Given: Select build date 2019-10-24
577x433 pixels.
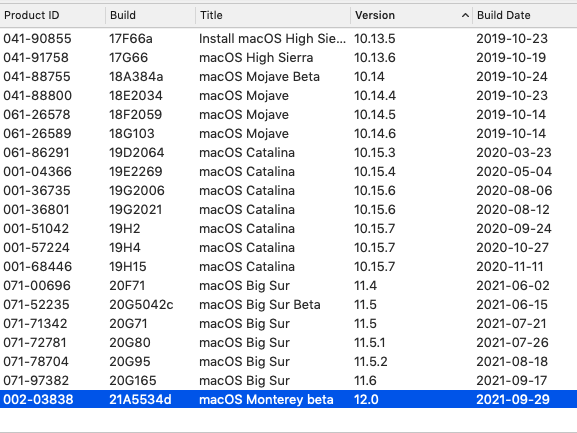Looking at the screenshot, I should 512,77.
